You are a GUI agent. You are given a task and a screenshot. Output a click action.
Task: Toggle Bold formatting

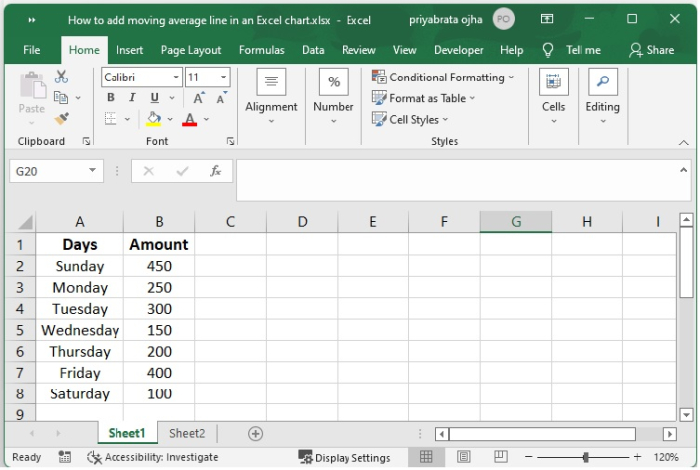111,98
